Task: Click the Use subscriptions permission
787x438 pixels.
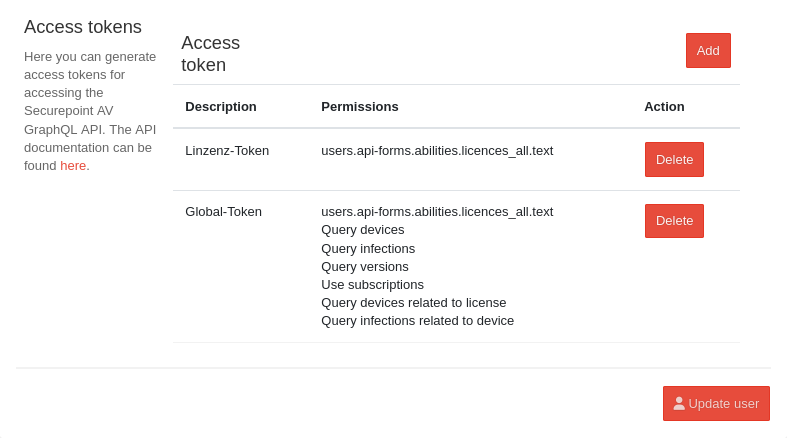Action: [x=372, y=284]
